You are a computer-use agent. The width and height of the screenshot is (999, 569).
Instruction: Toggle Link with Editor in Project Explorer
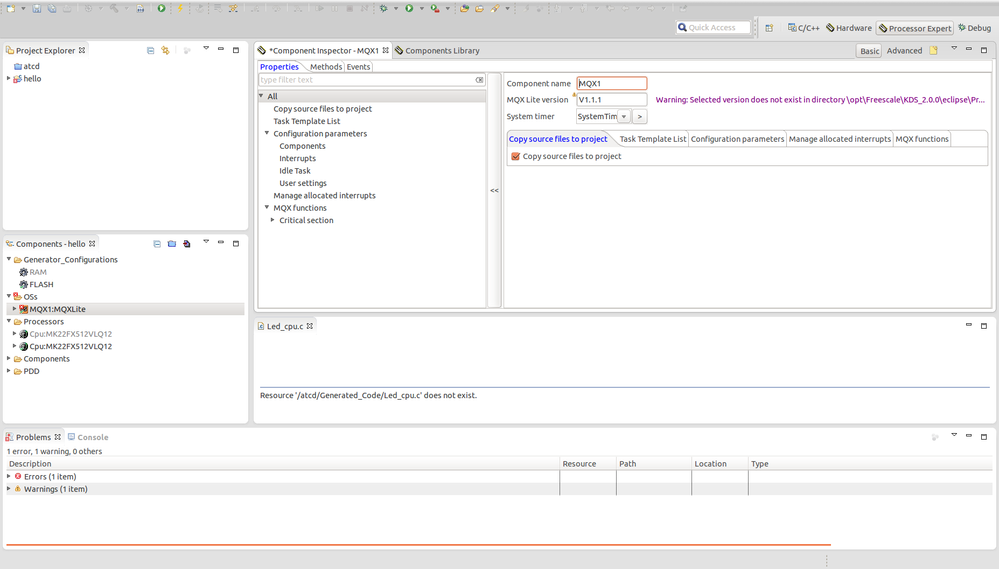pyautogui.click(x=166, y=50)
